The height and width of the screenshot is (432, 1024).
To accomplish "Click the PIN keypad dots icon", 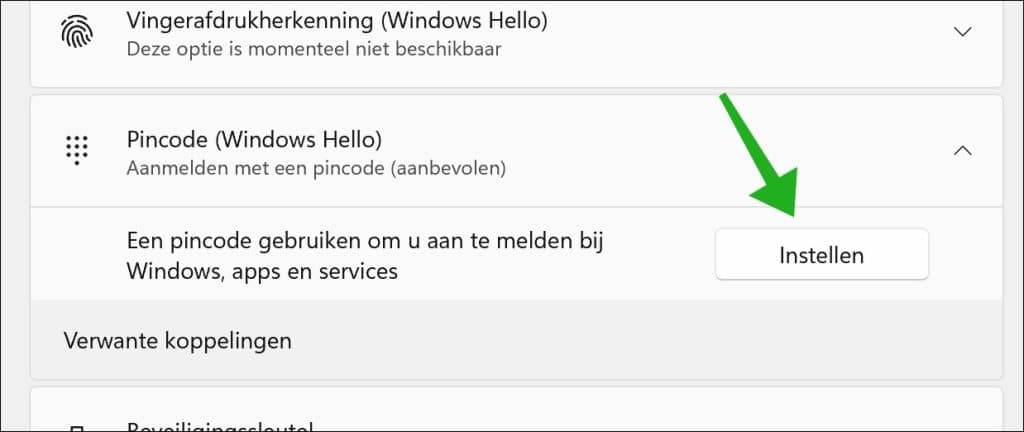I will (x=76, y=150).
